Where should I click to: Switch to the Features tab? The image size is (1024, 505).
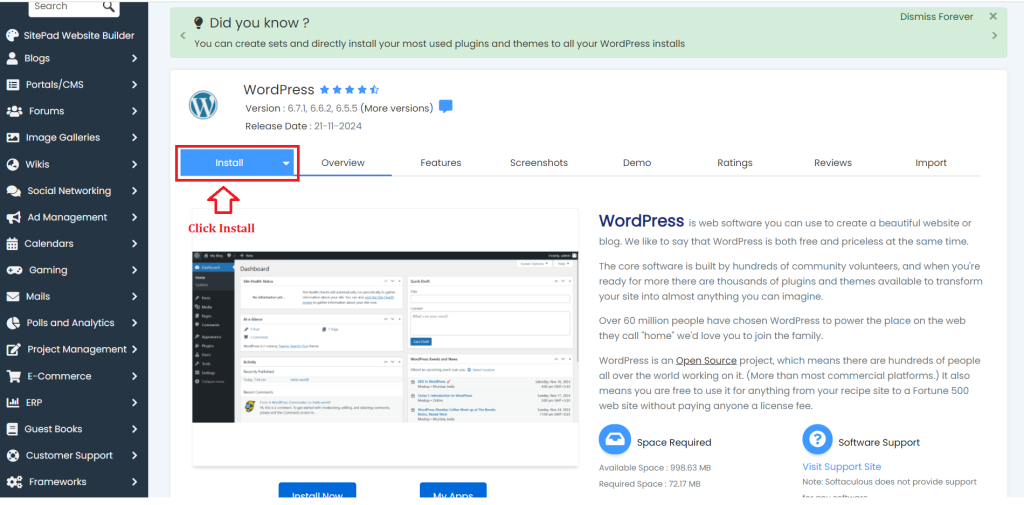441,163
